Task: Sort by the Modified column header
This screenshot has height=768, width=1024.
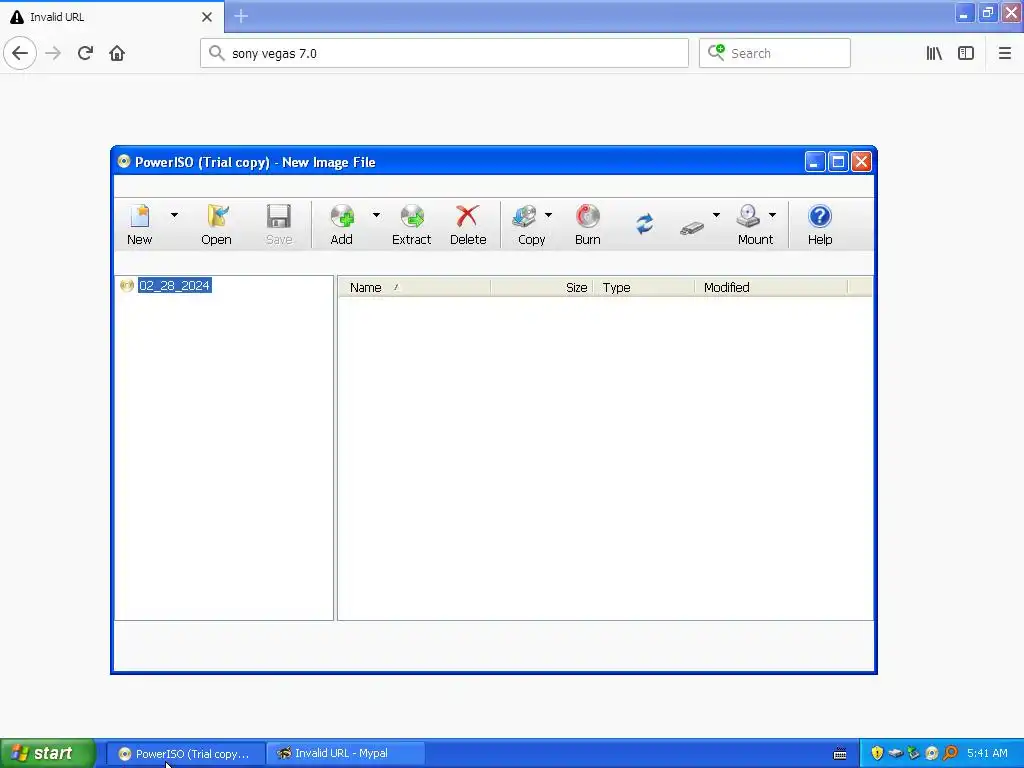Action: point(771,287)
